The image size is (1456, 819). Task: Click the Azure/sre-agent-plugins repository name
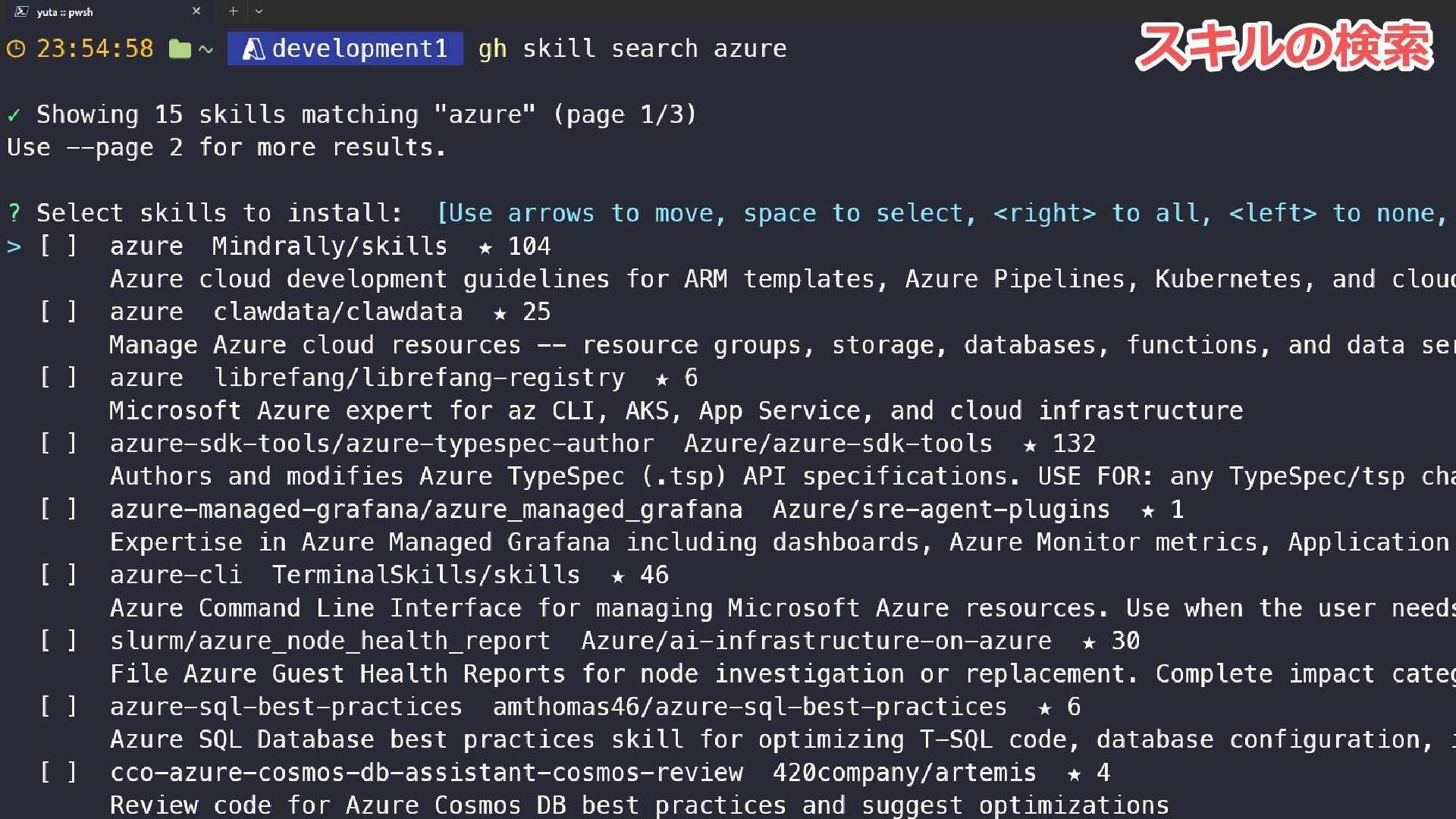point(941,510)
